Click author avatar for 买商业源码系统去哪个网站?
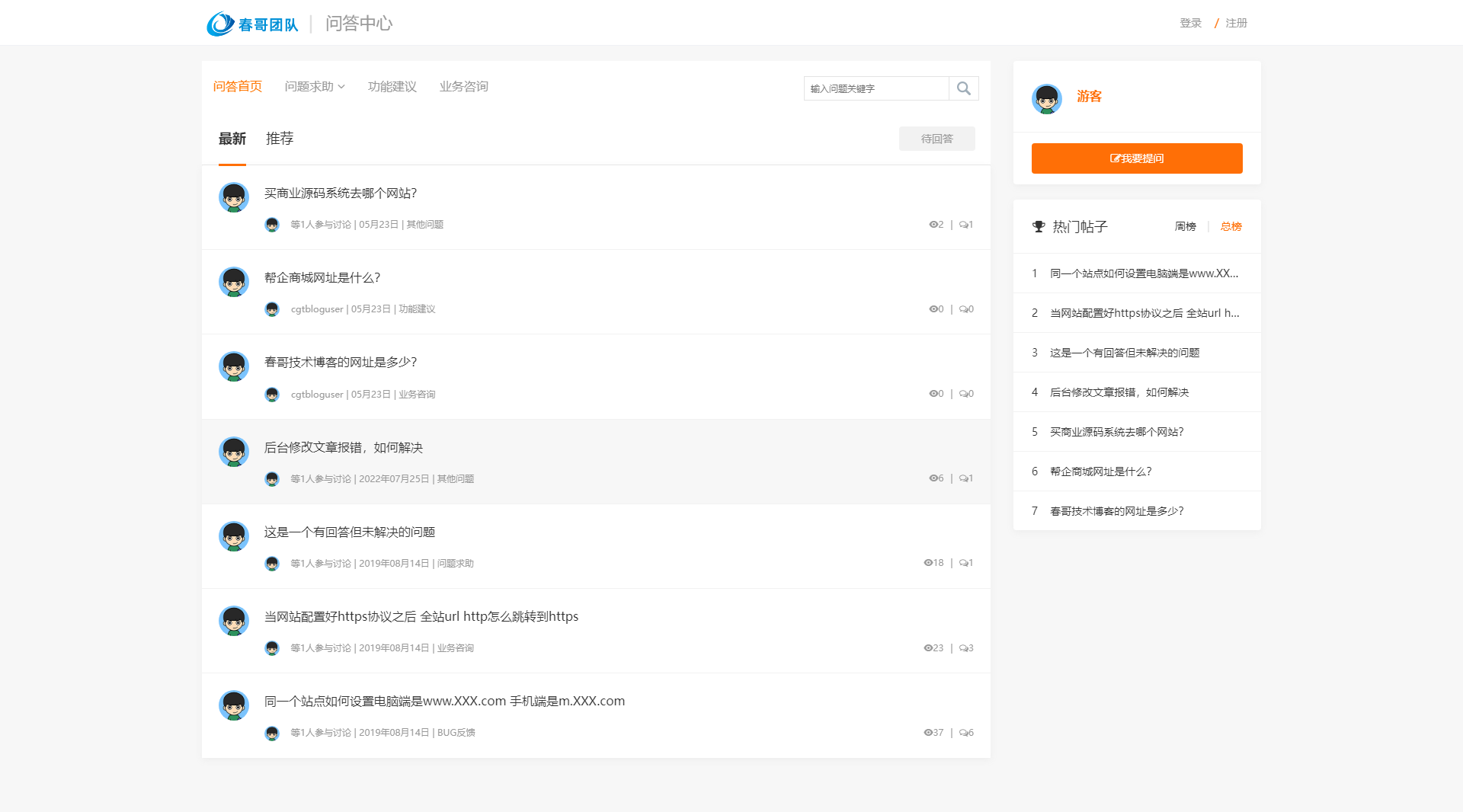The width and height of the screenshot is (1463, 812). point(234,197)
